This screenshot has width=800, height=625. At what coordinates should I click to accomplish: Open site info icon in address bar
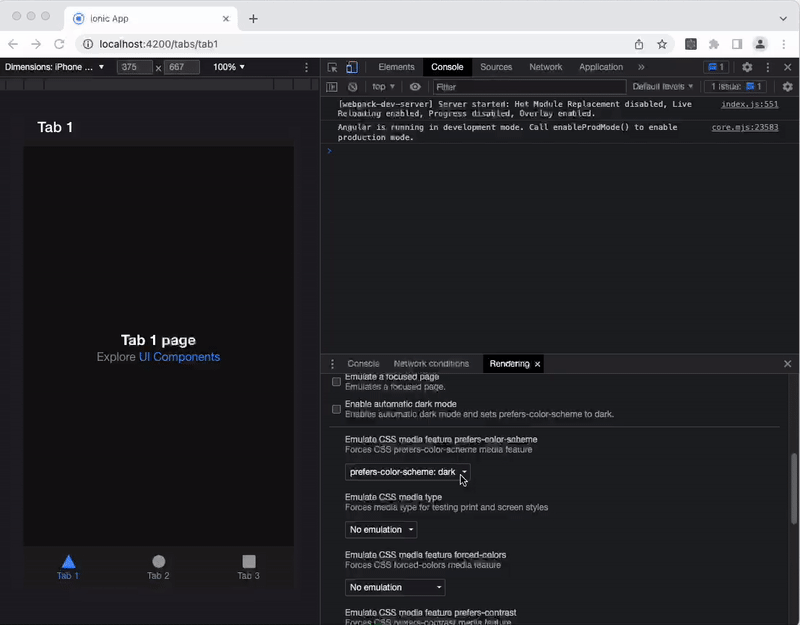tap(88, 44)
